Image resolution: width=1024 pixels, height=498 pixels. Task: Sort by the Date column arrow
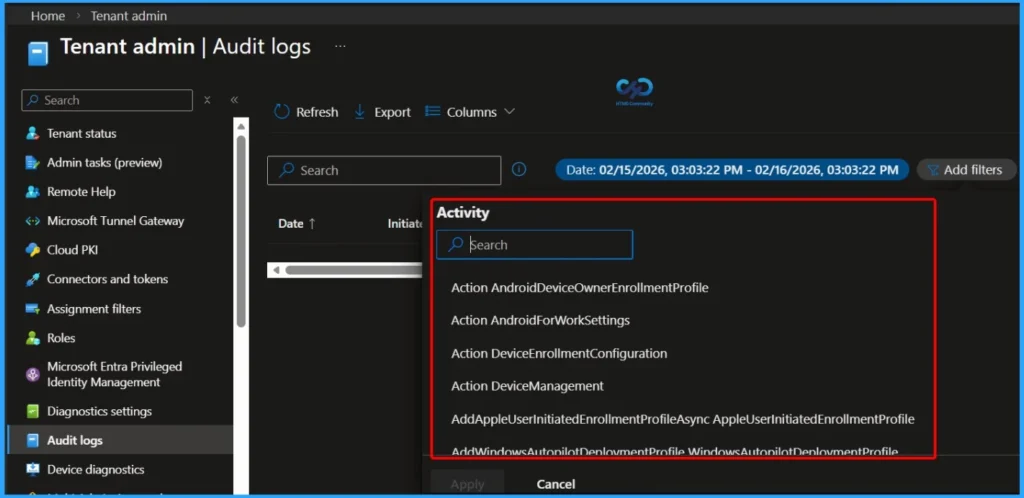click(312, 223)
